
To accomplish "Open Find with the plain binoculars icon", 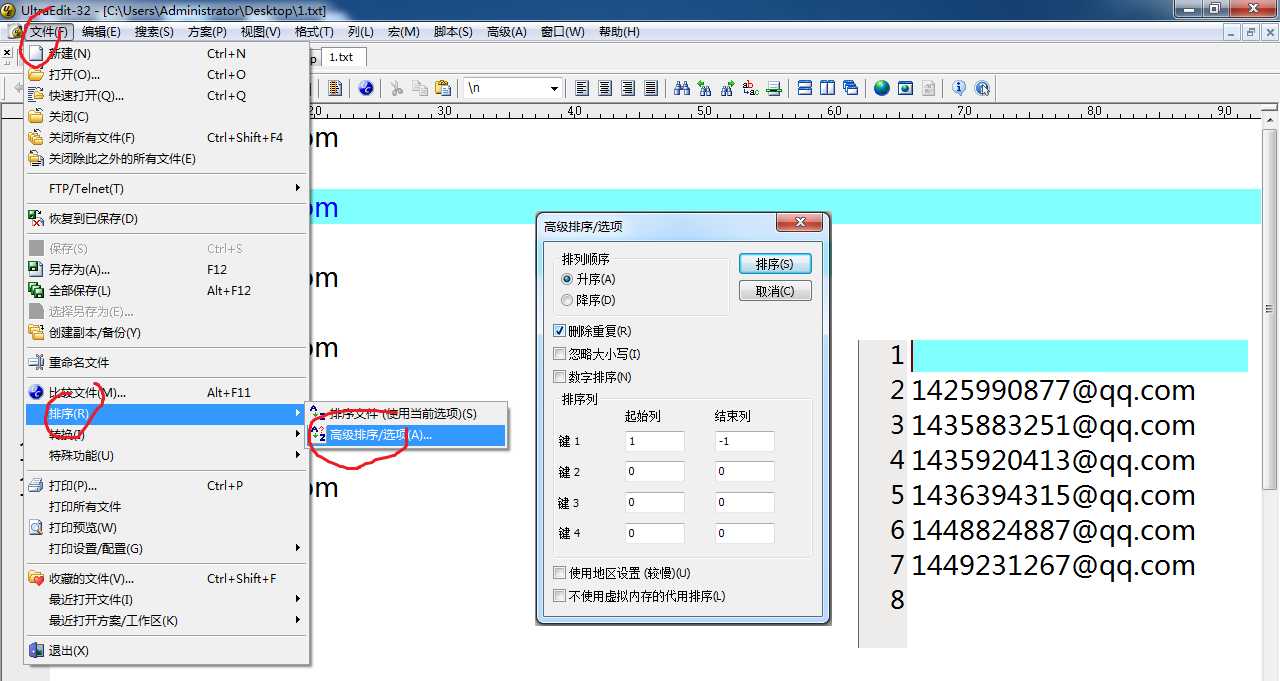I will pos(682,88).
